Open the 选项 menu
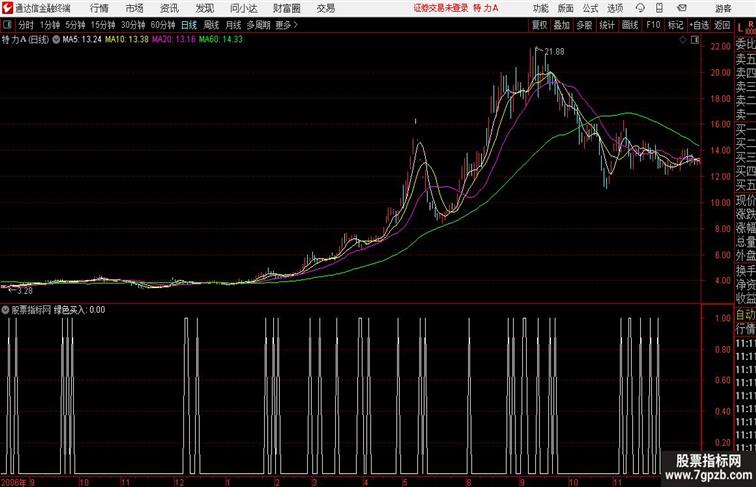Viewport: 756px width, 487px height. pyautogui.click(x=615, y=8)
